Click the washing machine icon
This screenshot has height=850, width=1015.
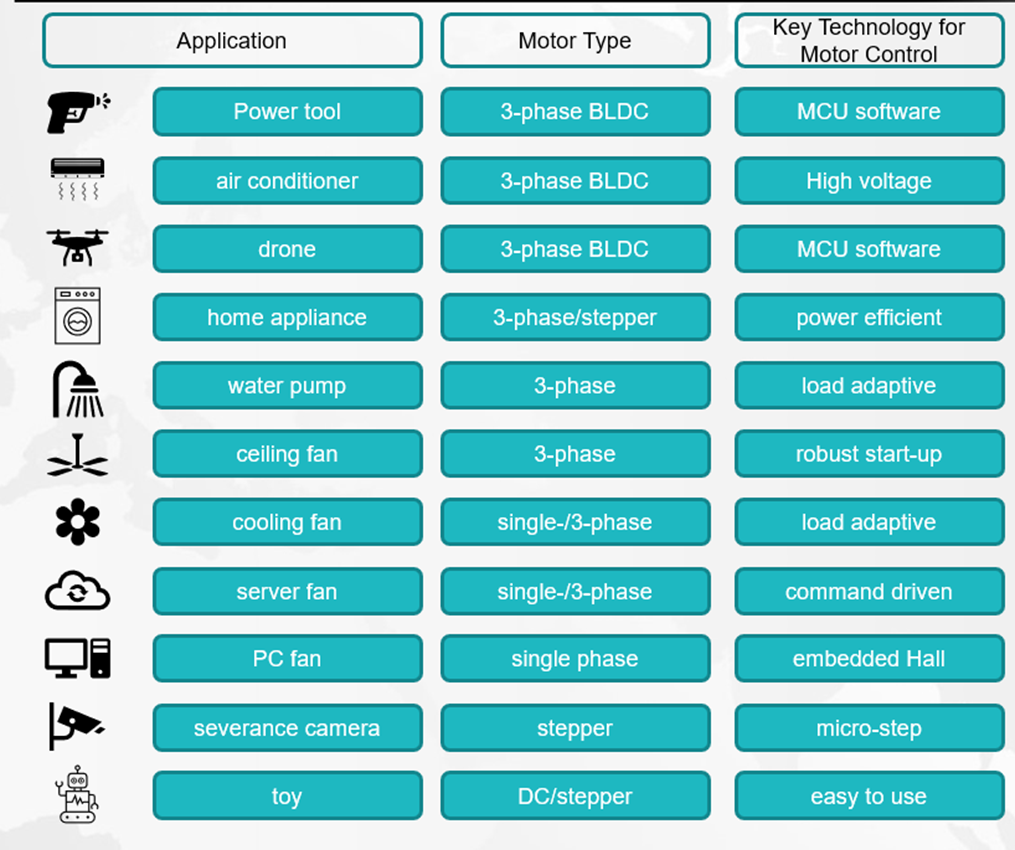77,316
